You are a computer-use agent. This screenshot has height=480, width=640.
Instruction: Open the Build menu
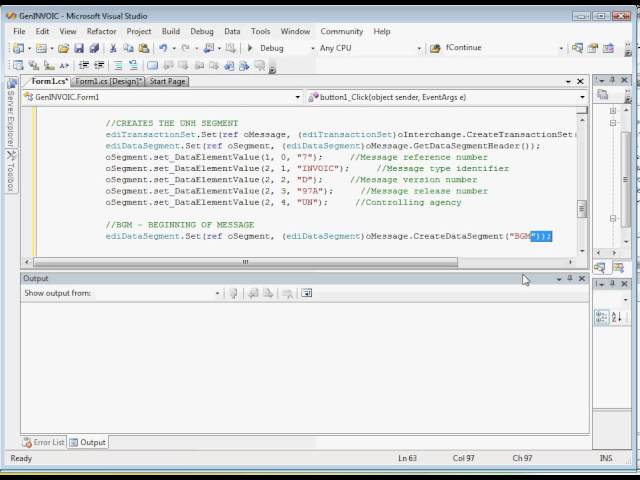pos(171,31)
